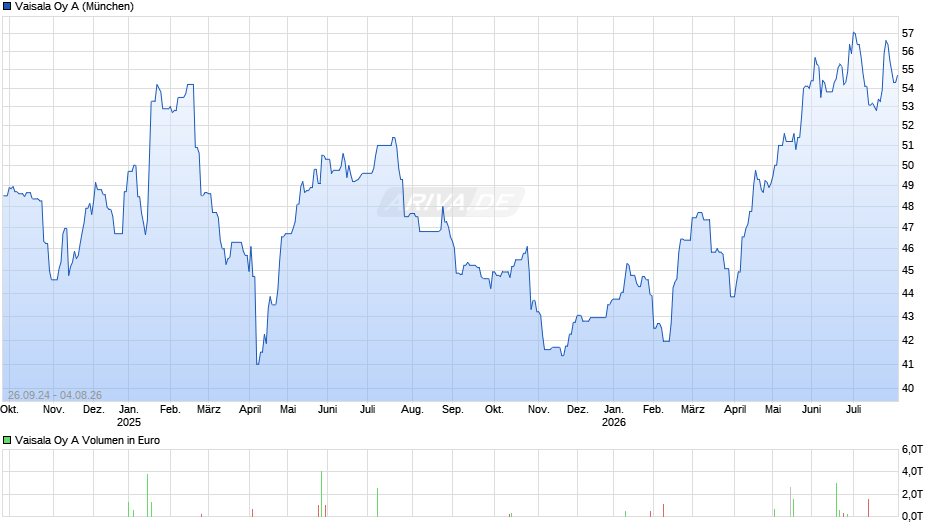This screenshot has width=940, height=526.
Task: Click the price axis label 53
Action: [908, 106]
